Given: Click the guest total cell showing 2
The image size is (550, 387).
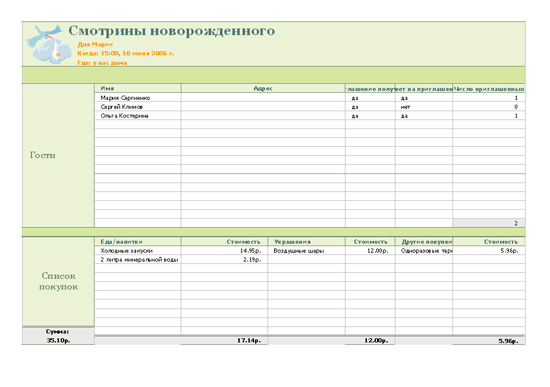Looking at the screenshot, I should tap(489, 223).
